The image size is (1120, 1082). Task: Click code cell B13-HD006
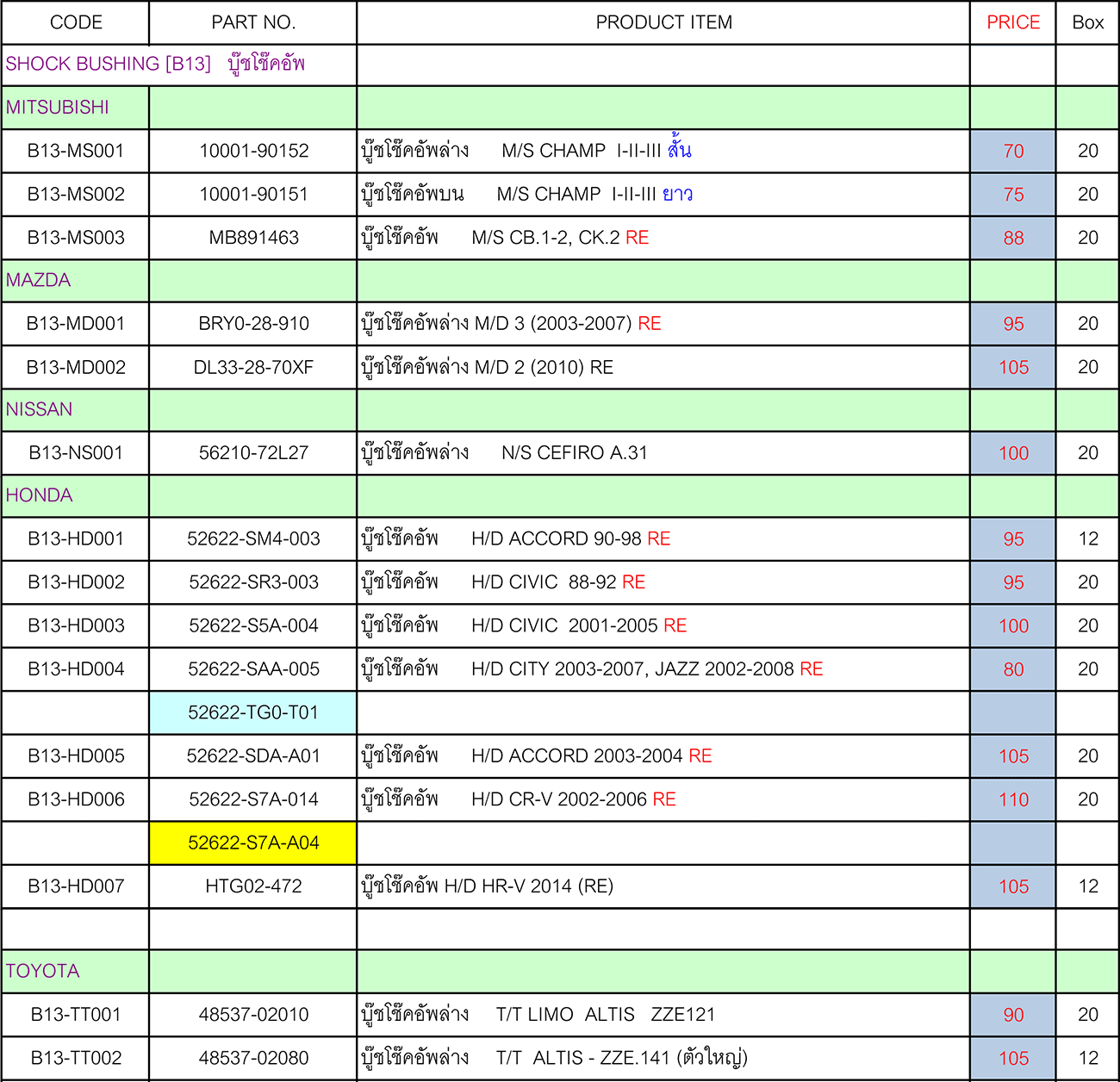click(x=76, y=799)
